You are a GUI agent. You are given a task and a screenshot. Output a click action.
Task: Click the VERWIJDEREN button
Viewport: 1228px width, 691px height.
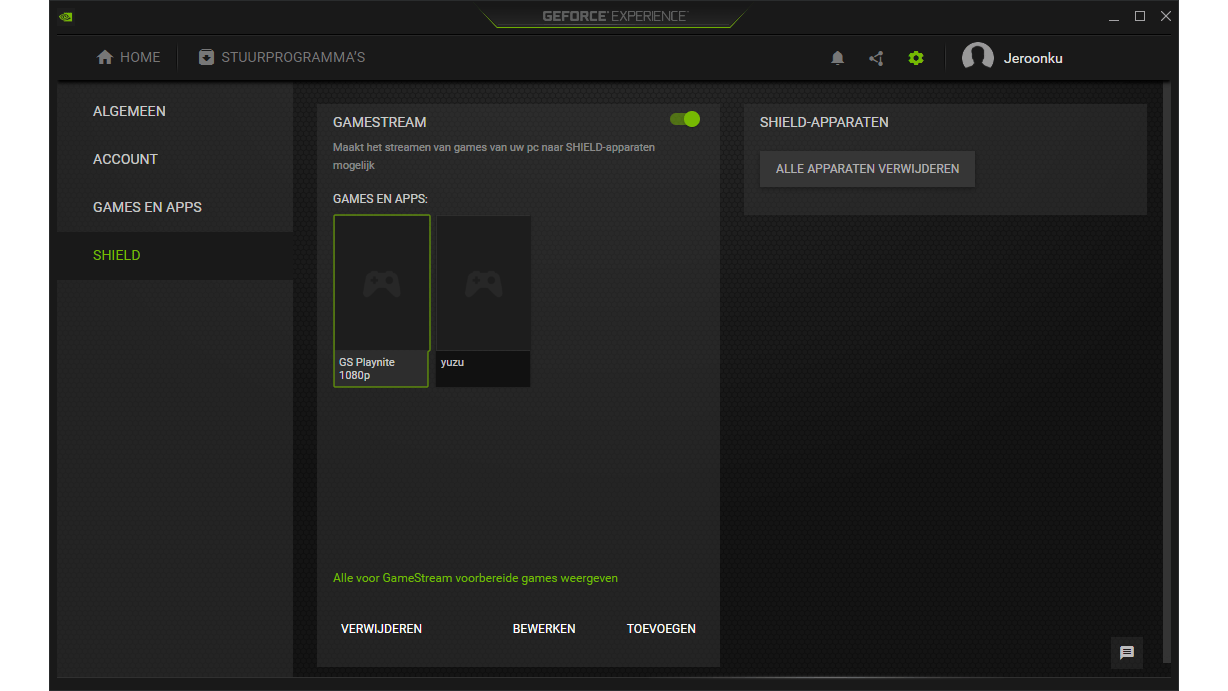tap(381, 629)
